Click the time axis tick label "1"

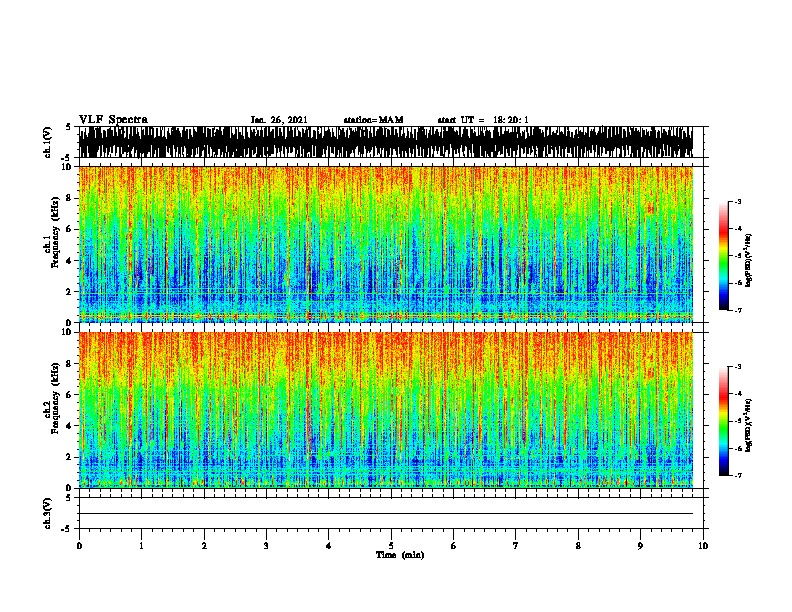pyautogui.click(x=141, y=546)
